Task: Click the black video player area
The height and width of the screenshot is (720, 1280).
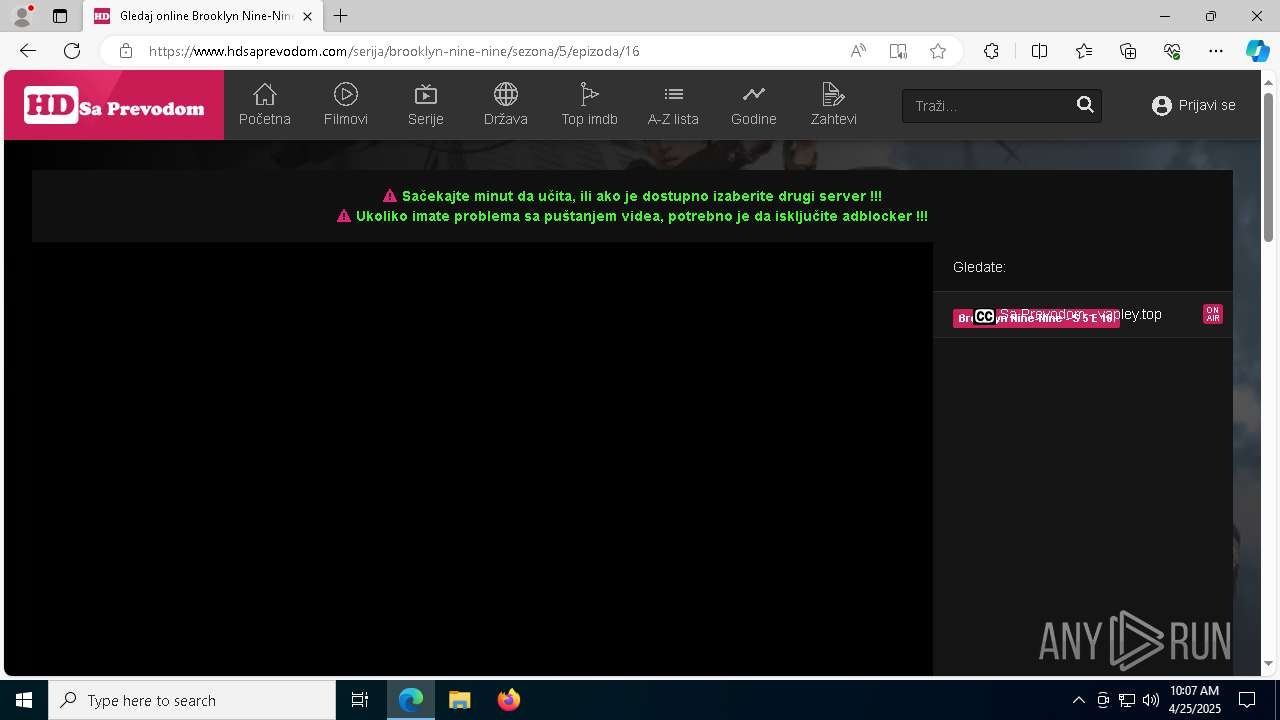Action: coord(482,458)
